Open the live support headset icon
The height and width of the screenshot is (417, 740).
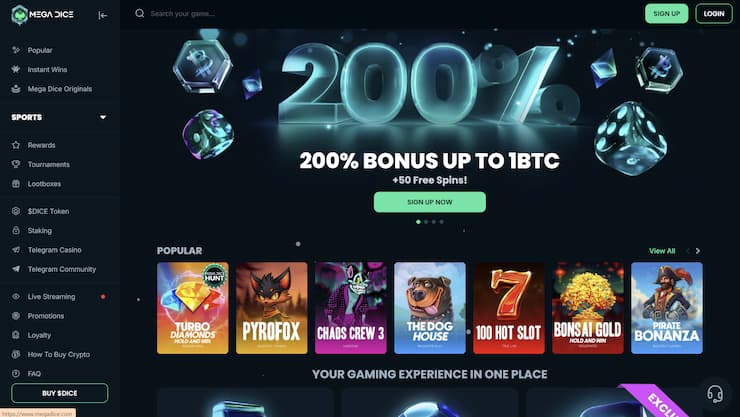[x=715, y=393]
